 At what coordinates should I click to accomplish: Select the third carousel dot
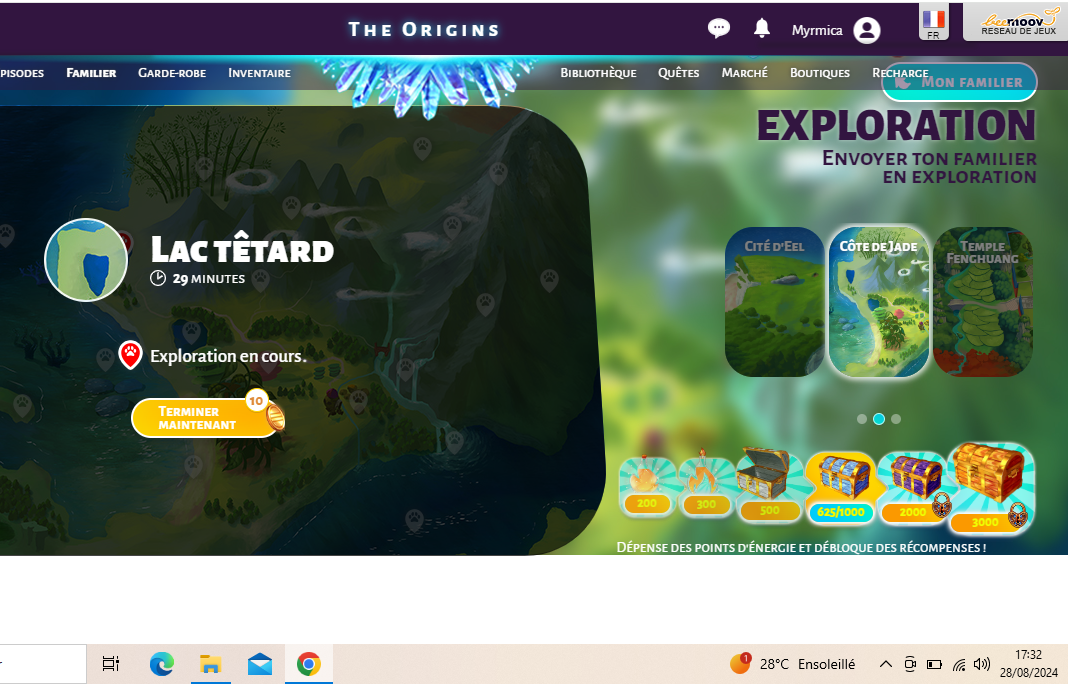point(896,419)
